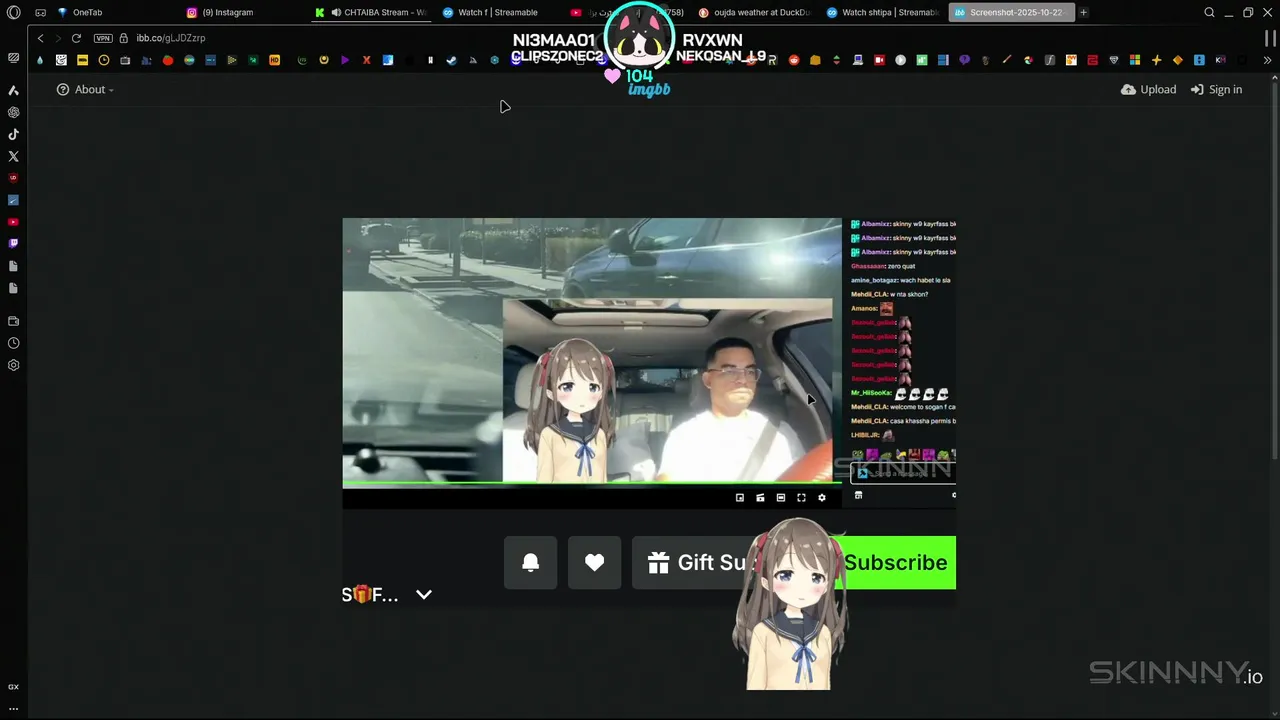Open a new browser tab
The width and height of the screenshot is (1280, 720).
click(1083, 13)
